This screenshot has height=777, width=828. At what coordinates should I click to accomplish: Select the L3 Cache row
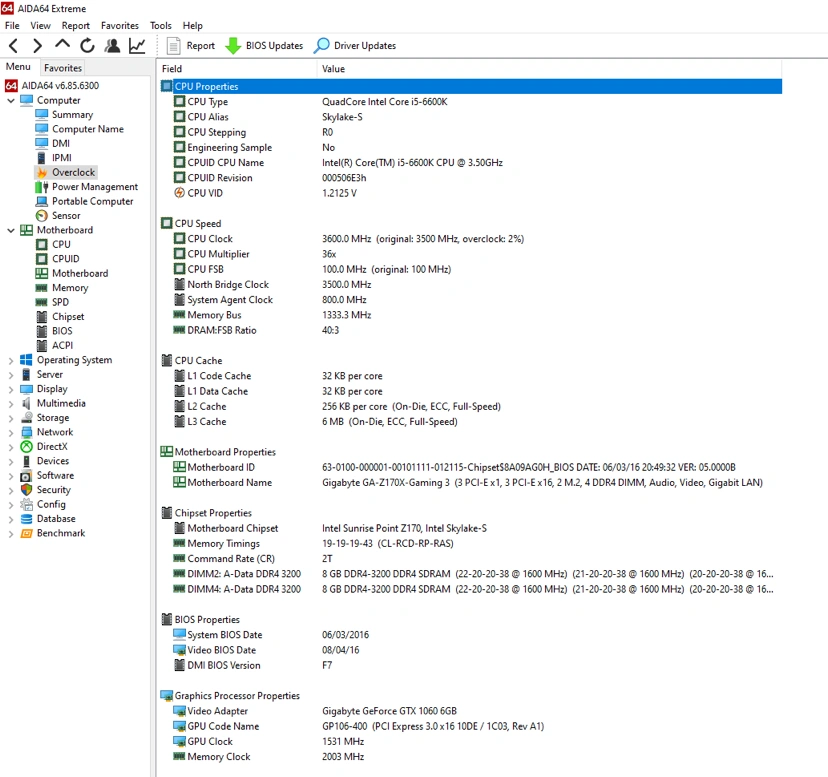tap(471, 422)
